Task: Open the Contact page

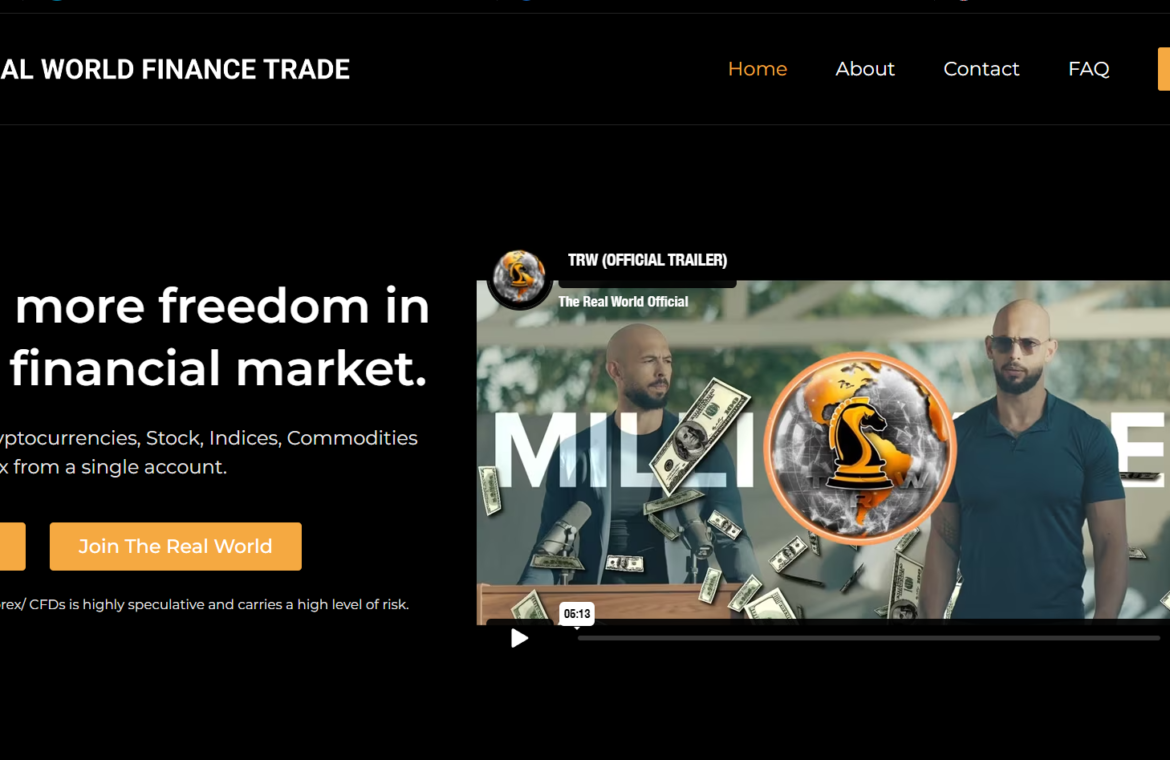Action: click(981, 69)
